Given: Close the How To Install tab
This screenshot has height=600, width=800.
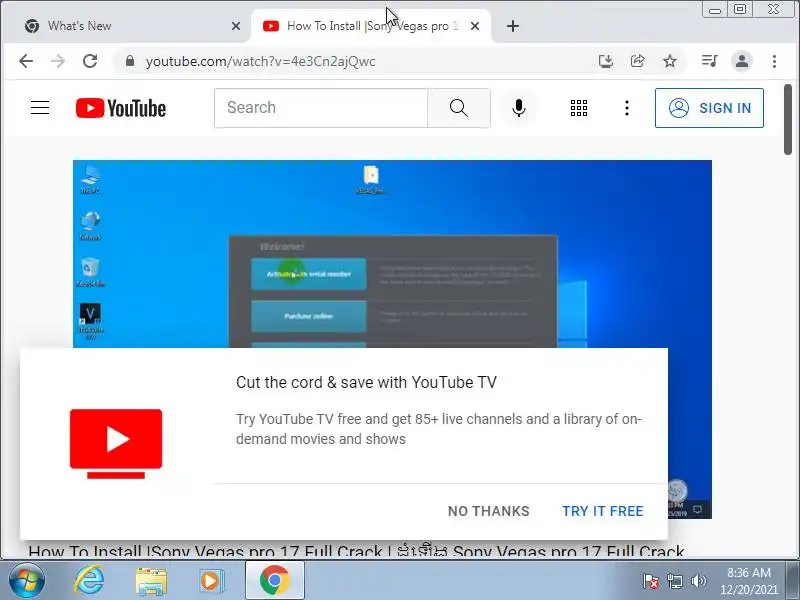Looking at the screenshot, I should point(475,26).
